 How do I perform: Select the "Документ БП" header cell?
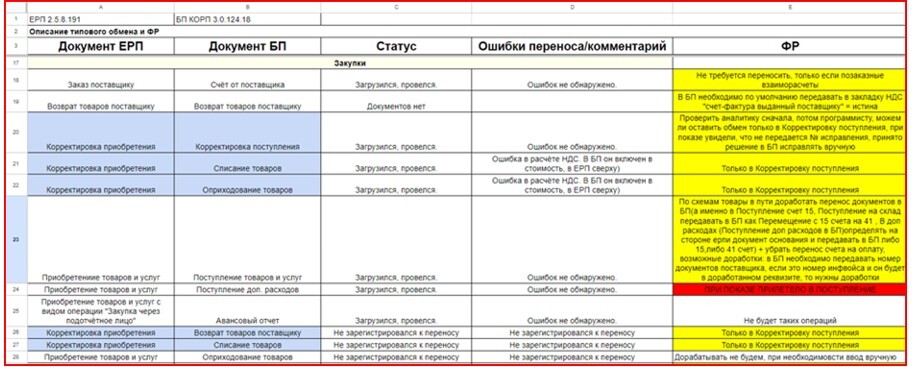tap(247, 47)
